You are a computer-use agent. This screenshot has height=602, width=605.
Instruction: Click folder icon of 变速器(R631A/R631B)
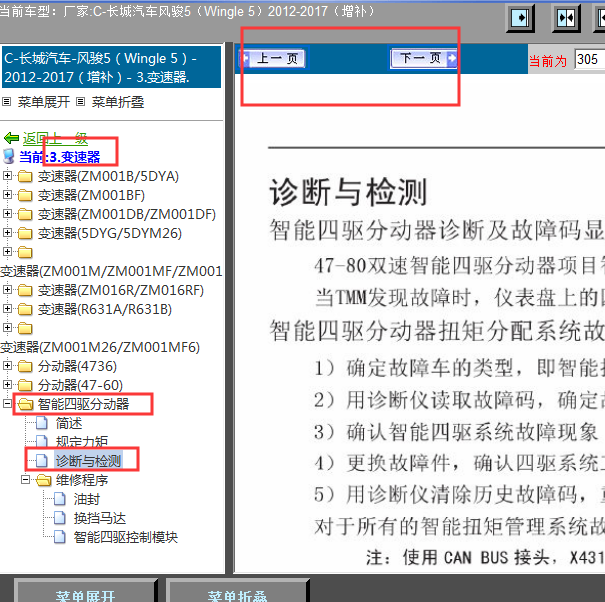(x=25, y=309)
